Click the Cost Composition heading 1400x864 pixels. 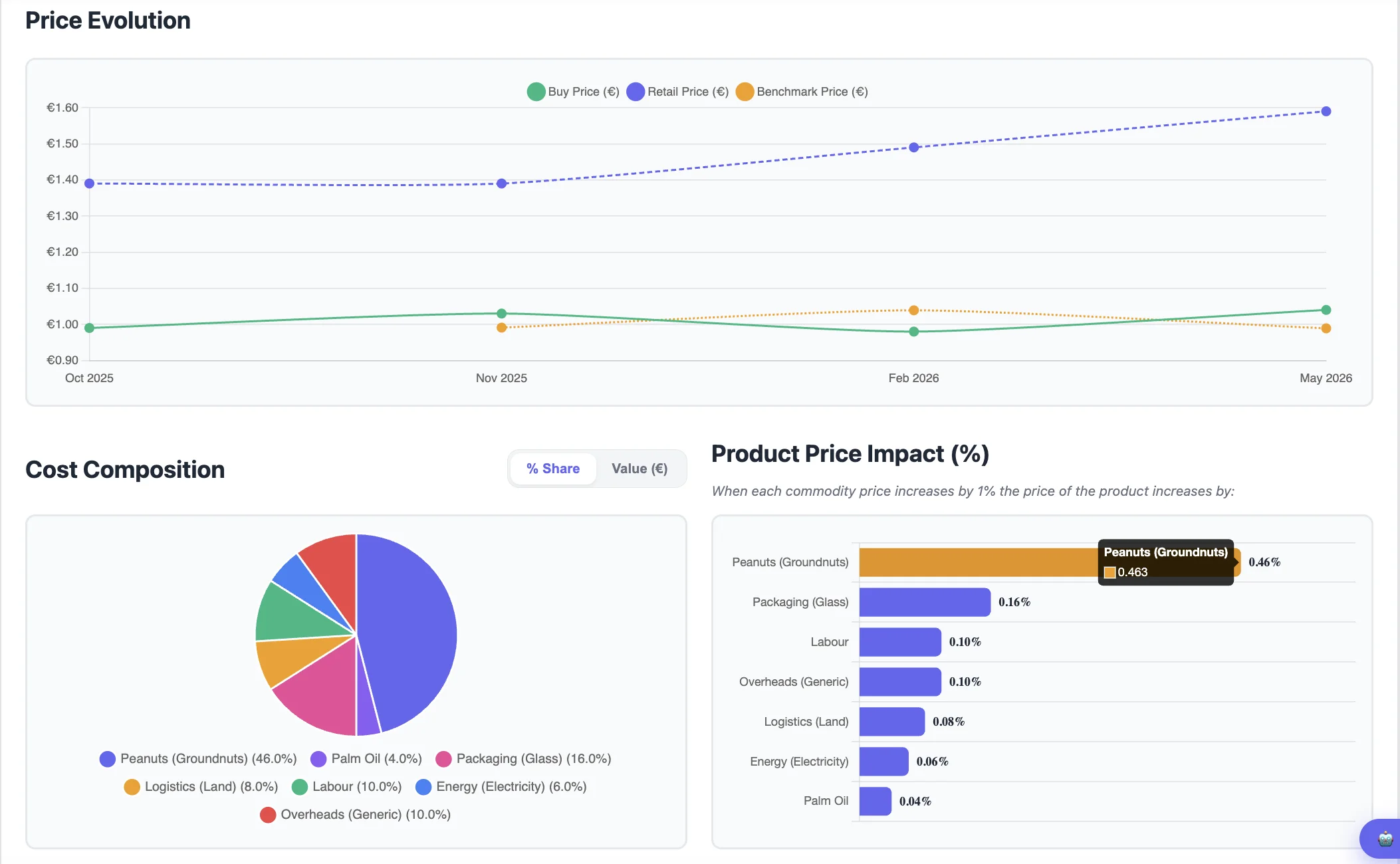coord(125,470)
